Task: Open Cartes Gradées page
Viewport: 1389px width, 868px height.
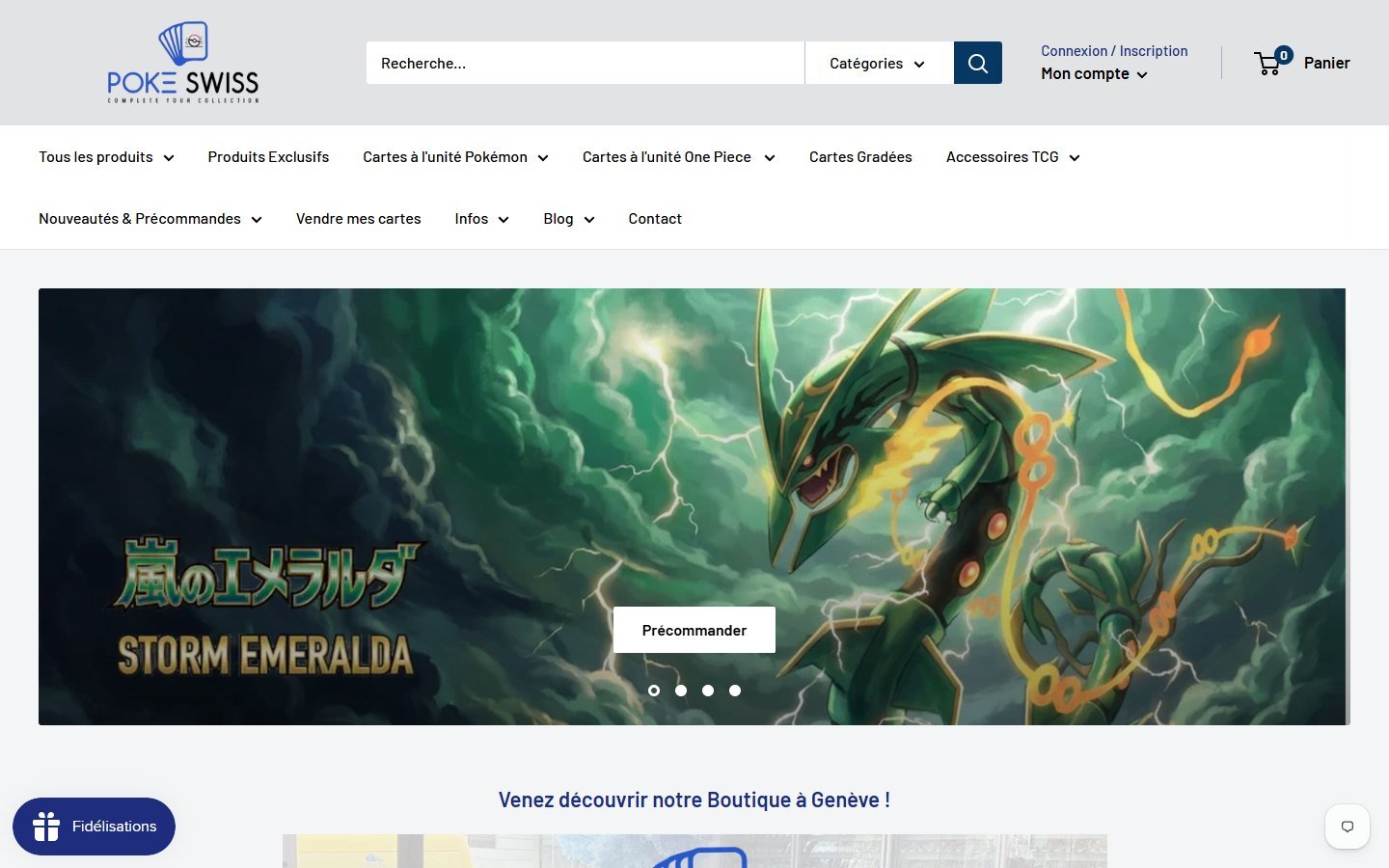Action: tap(860, 157)
